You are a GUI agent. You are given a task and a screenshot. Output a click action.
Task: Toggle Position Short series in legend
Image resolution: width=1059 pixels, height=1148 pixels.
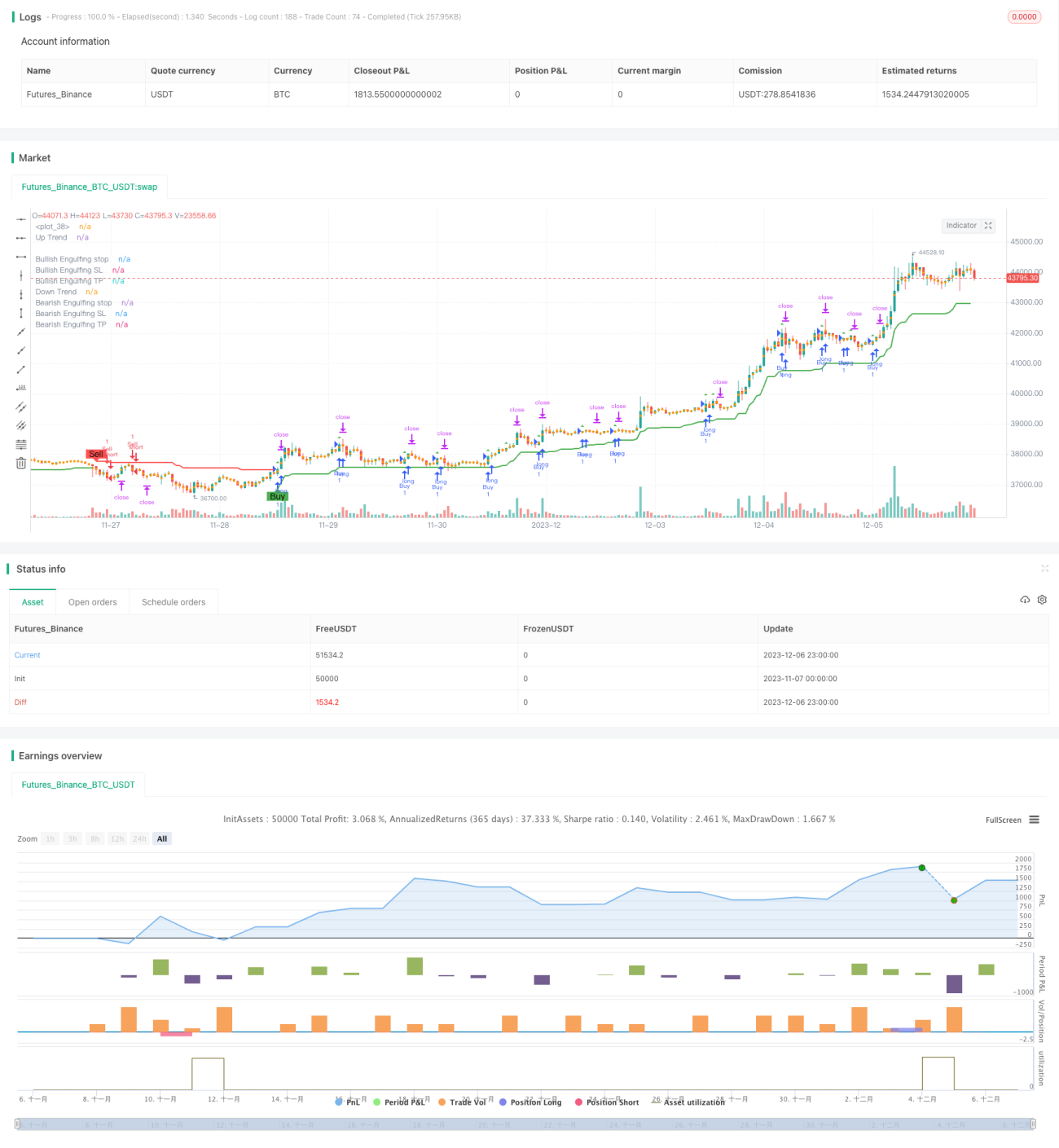[x=607, y=1102]
